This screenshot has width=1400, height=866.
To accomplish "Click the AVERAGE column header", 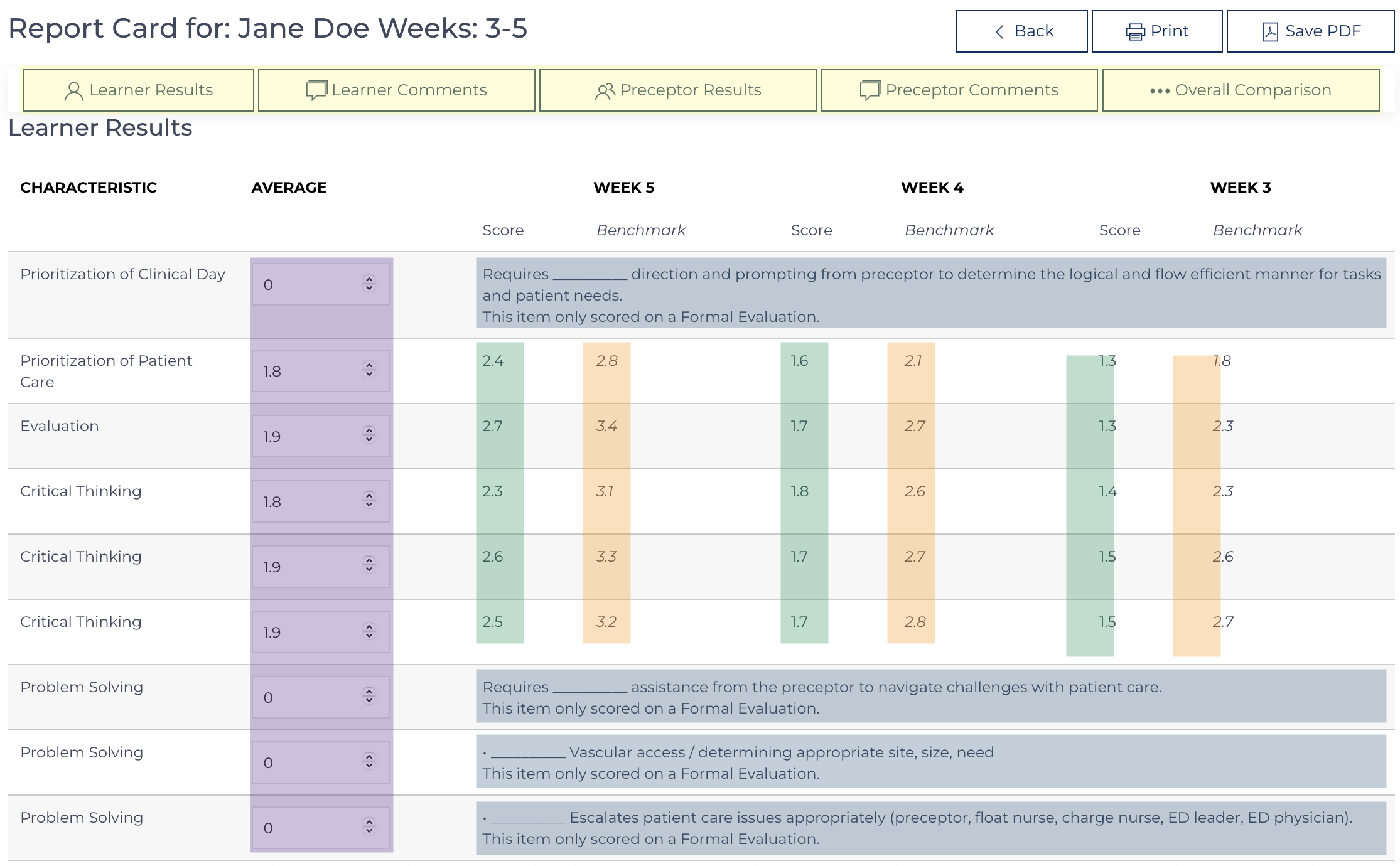I will (289, 188).
